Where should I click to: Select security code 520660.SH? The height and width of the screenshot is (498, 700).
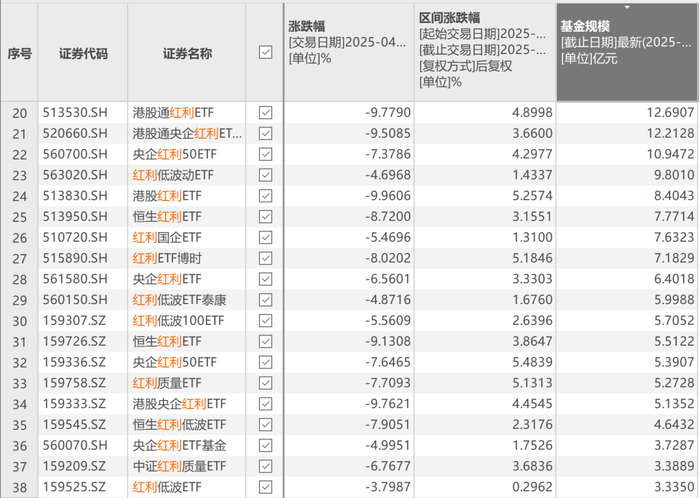click(75, 133)
